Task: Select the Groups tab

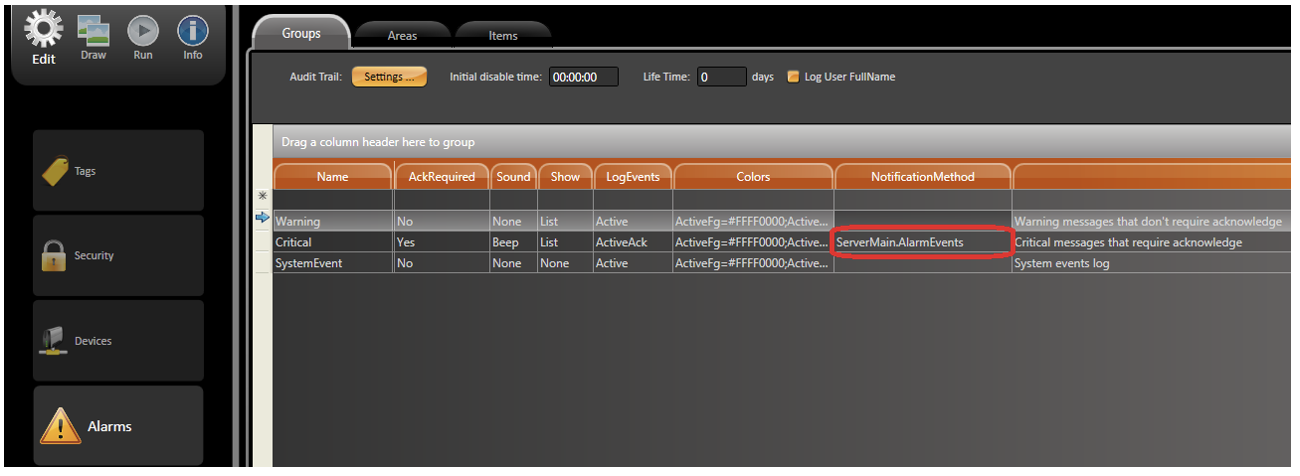Action: point(301,34)
